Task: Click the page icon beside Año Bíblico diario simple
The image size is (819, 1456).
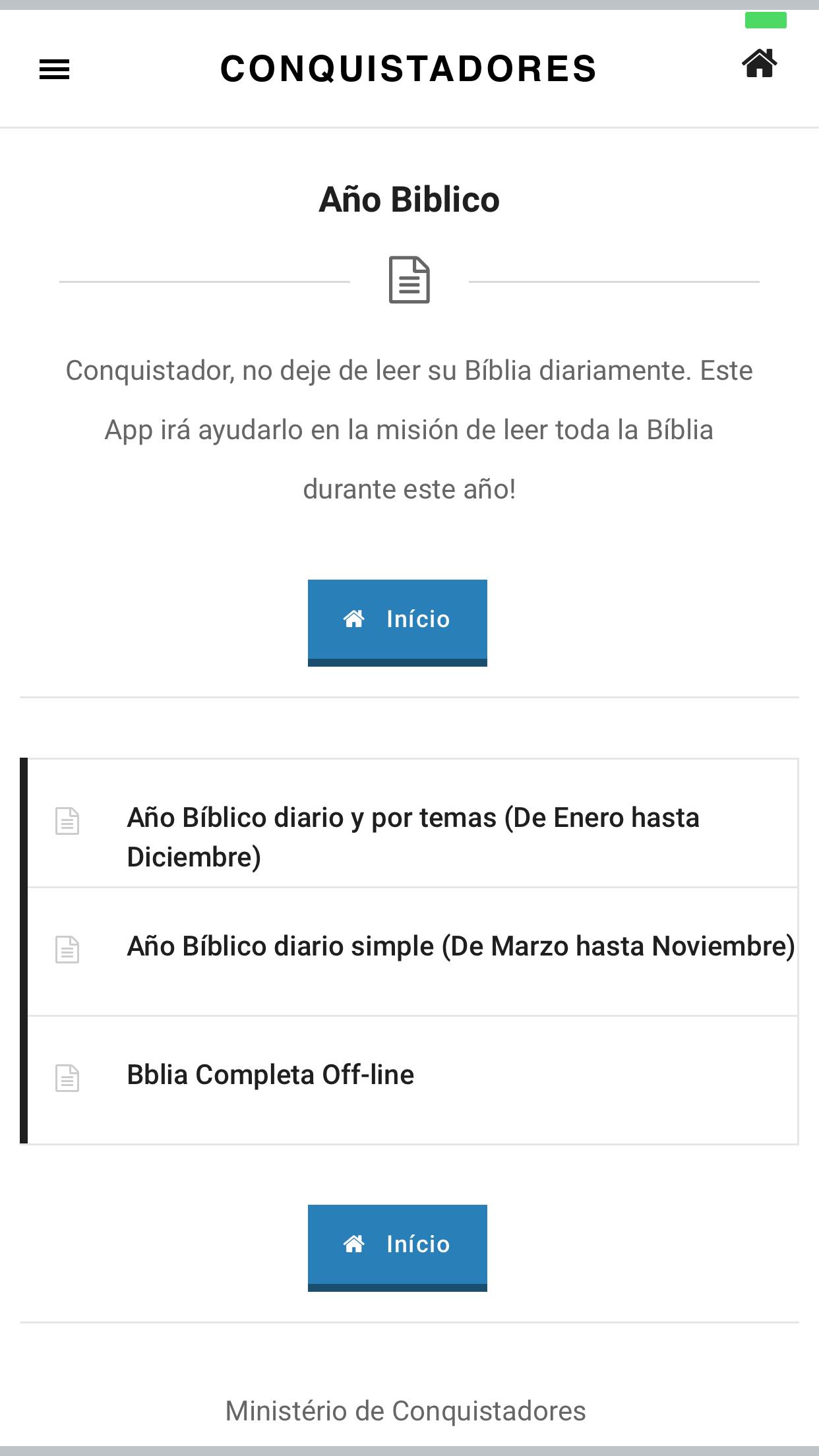Action: pos(67,950)
